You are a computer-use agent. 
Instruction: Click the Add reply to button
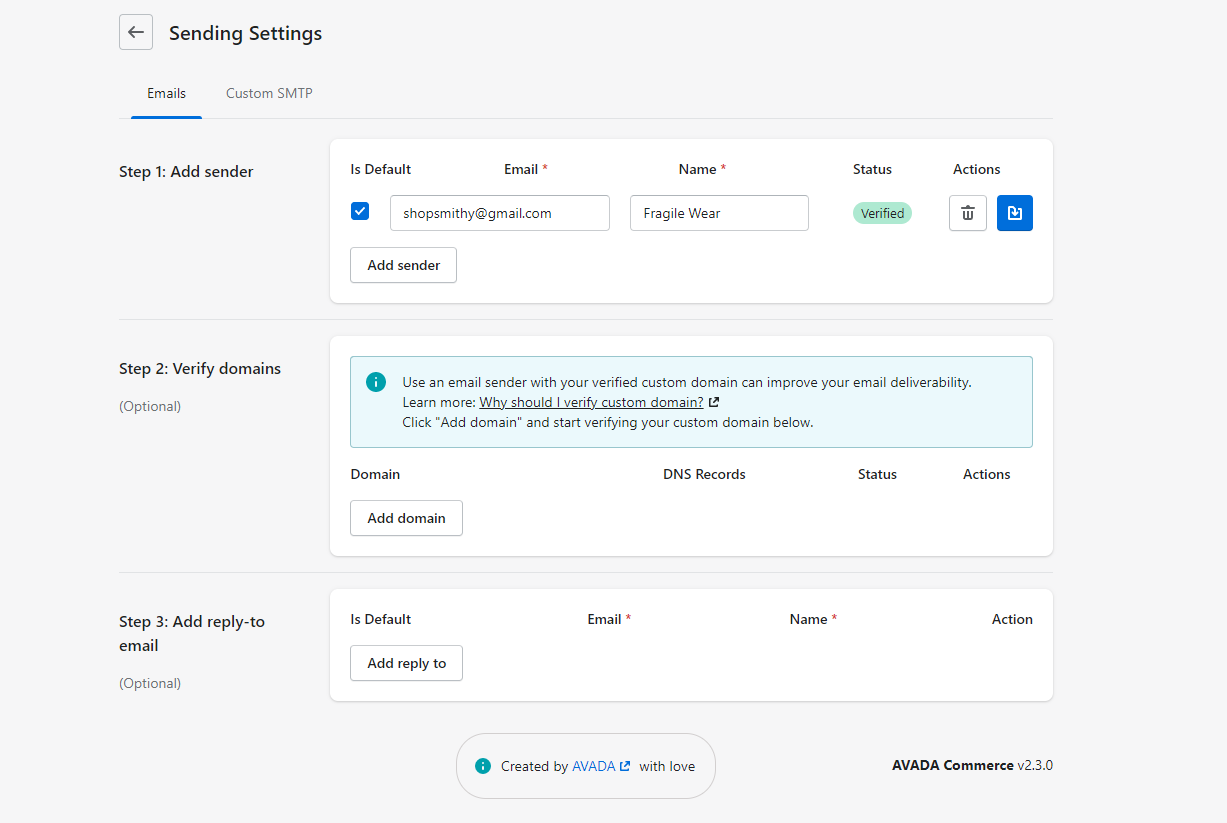click(406, 663)
